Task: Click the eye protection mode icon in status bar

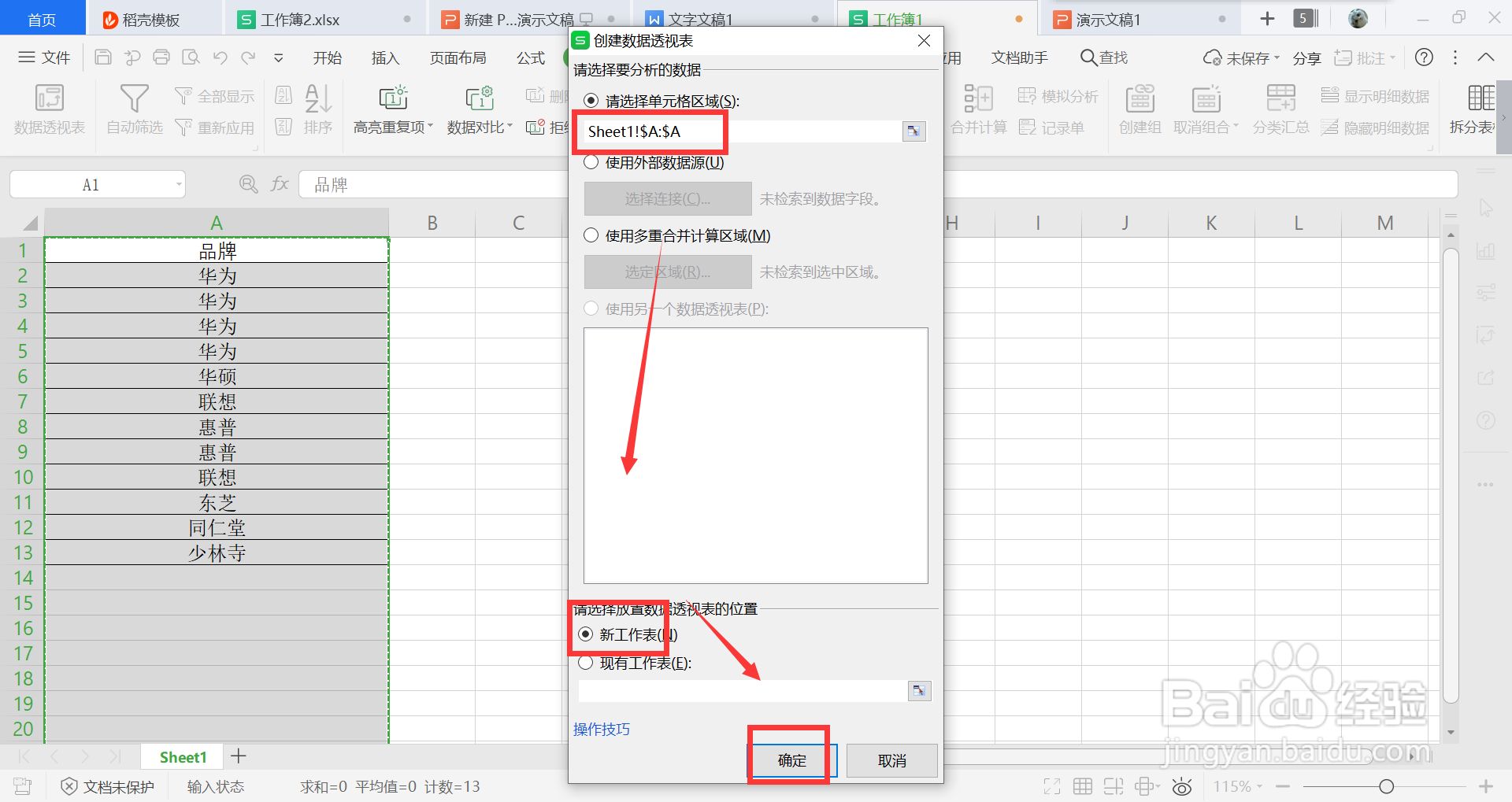Action: (x=1182, y=786)
